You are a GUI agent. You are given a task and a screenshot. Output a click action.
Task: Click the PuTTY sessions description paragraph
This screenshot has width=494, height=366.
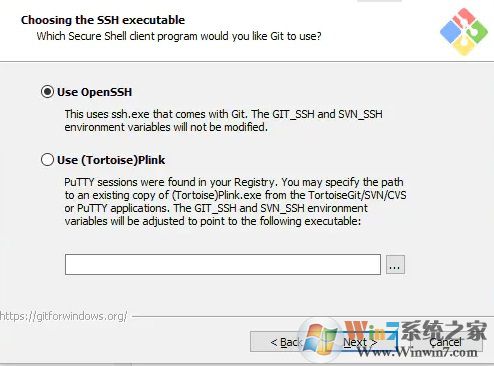[235, 201]
